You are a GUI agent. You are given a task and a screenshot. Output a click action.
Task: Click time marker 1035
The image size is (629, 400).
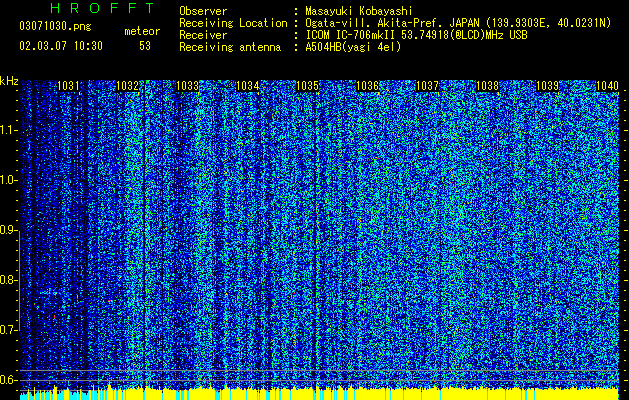coord(307,86)
